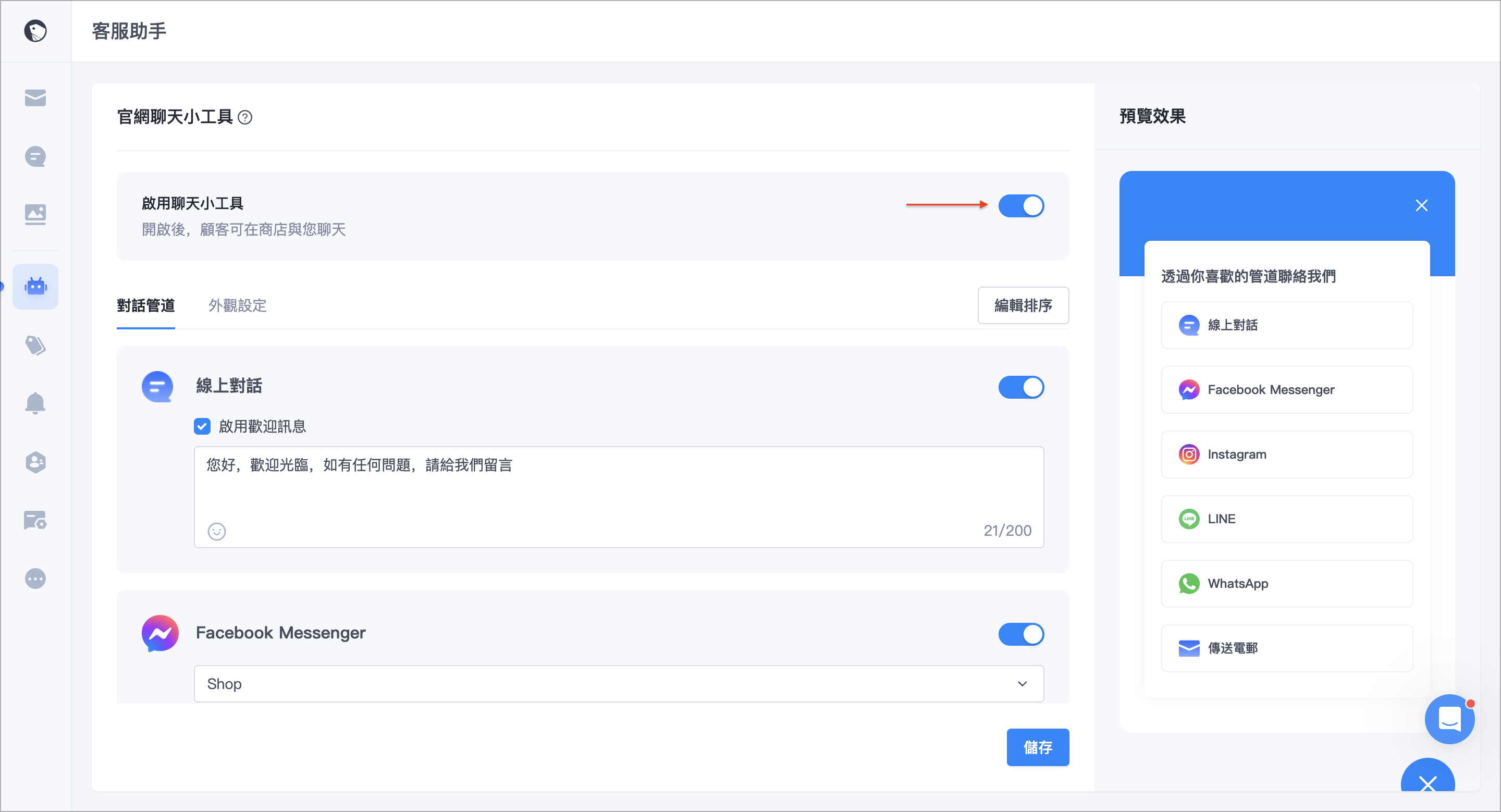This screenshot has width=1501, height=812.
Task: Click the 預覽效果 heading
Action: 1152,116
